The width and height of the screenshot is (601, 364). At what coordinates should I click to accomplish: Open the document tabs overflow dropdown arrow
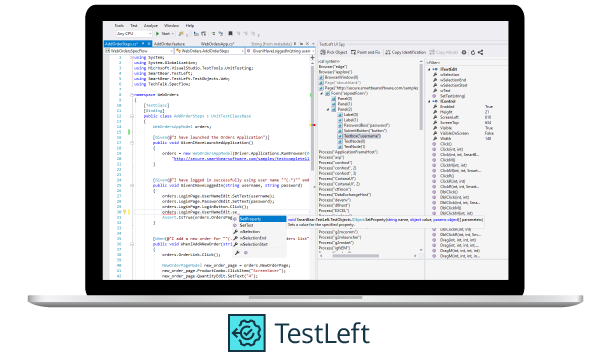coord(313,44)
